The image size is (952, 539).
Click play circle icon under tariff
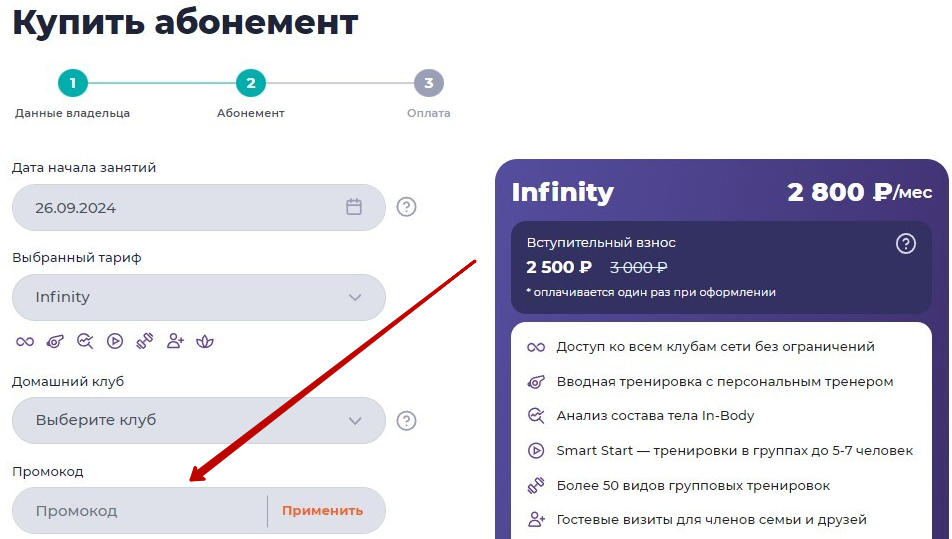click(115, 341)
